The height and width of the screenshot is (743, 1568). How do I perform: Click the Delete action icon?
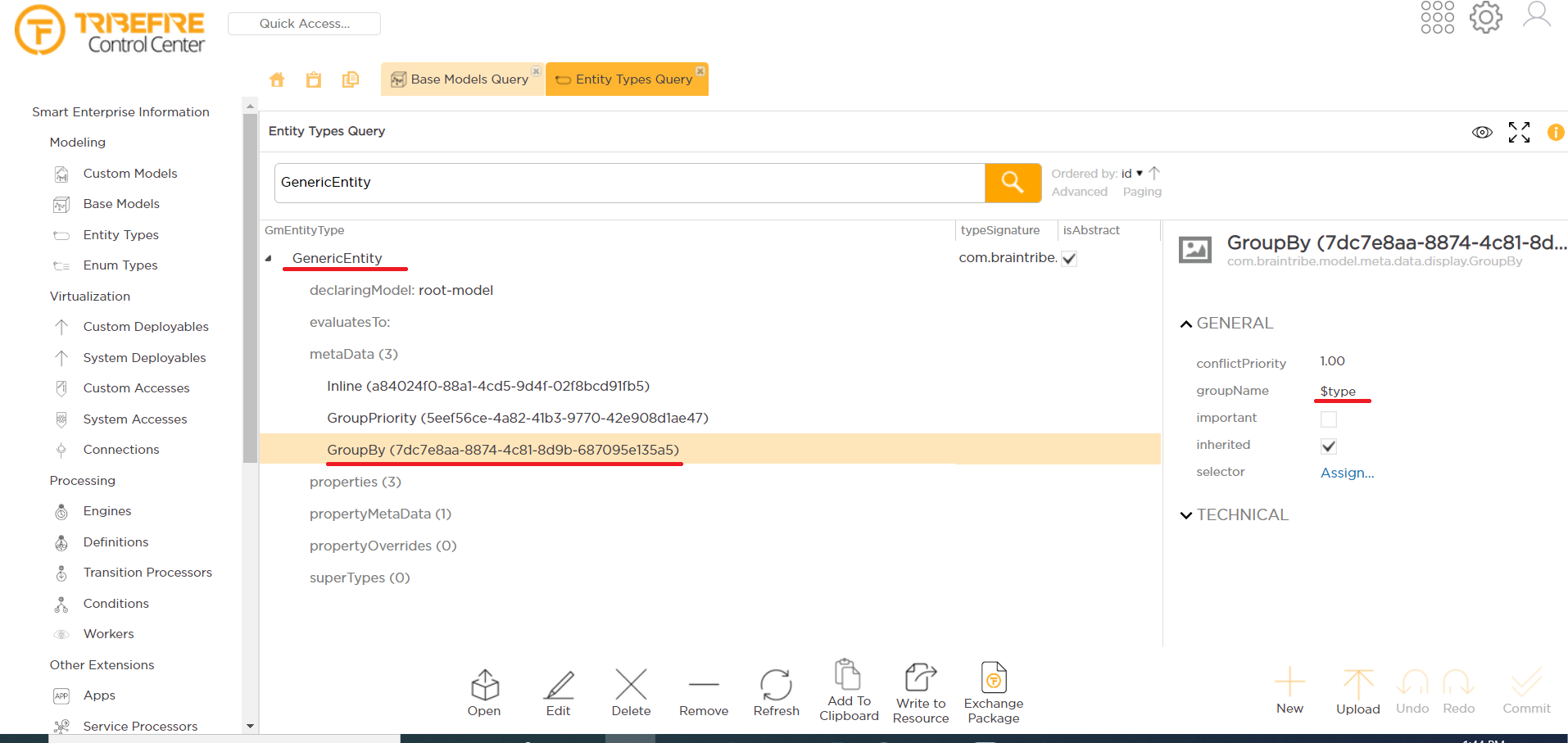[631, 692]
